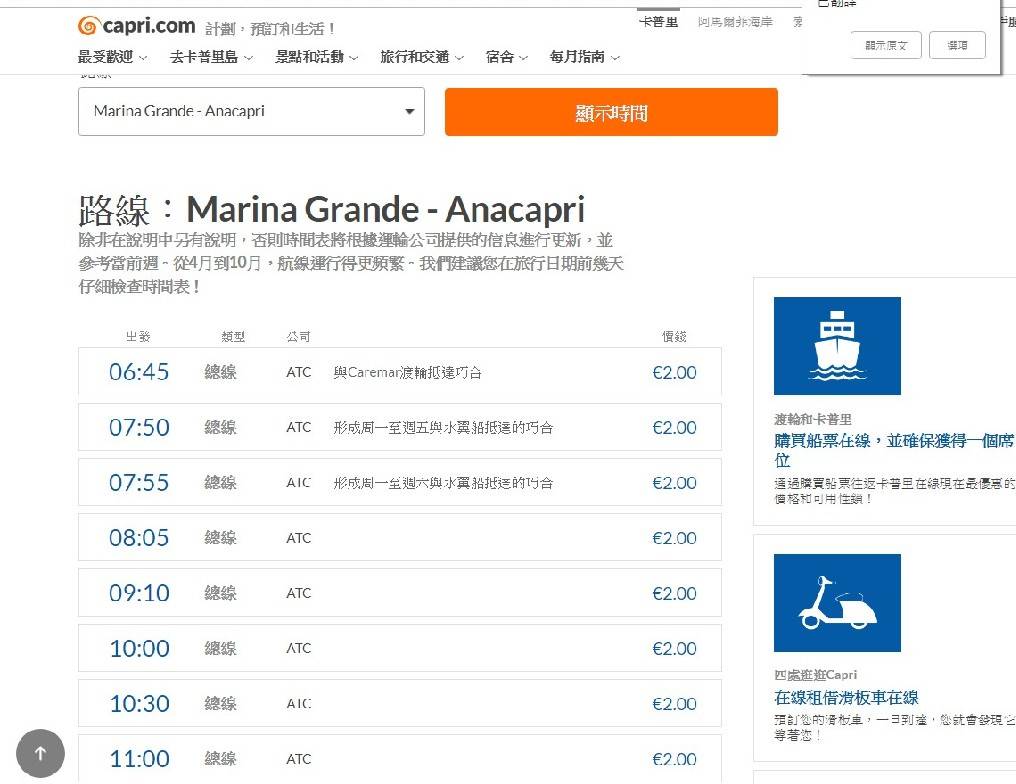Click the capri.com logo
Image resolution: width=1016 pixels, height=784 pixels.
(x=136, y=26)
